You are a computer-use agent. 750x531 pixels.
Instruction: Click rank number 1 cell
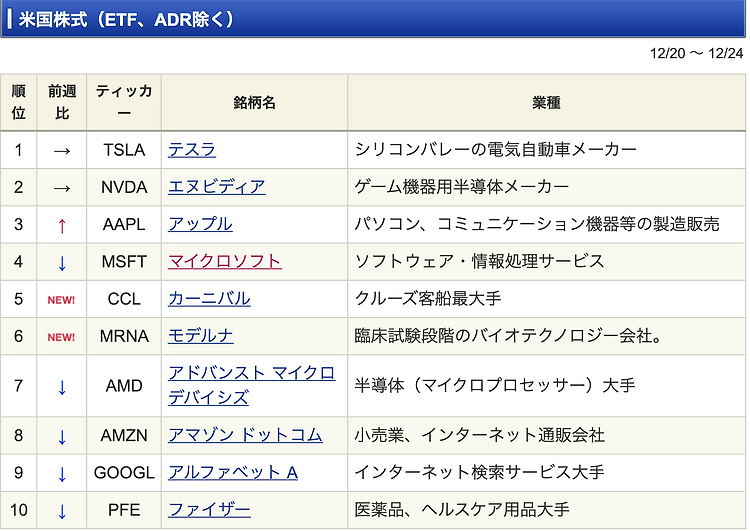tap(19, 150)
